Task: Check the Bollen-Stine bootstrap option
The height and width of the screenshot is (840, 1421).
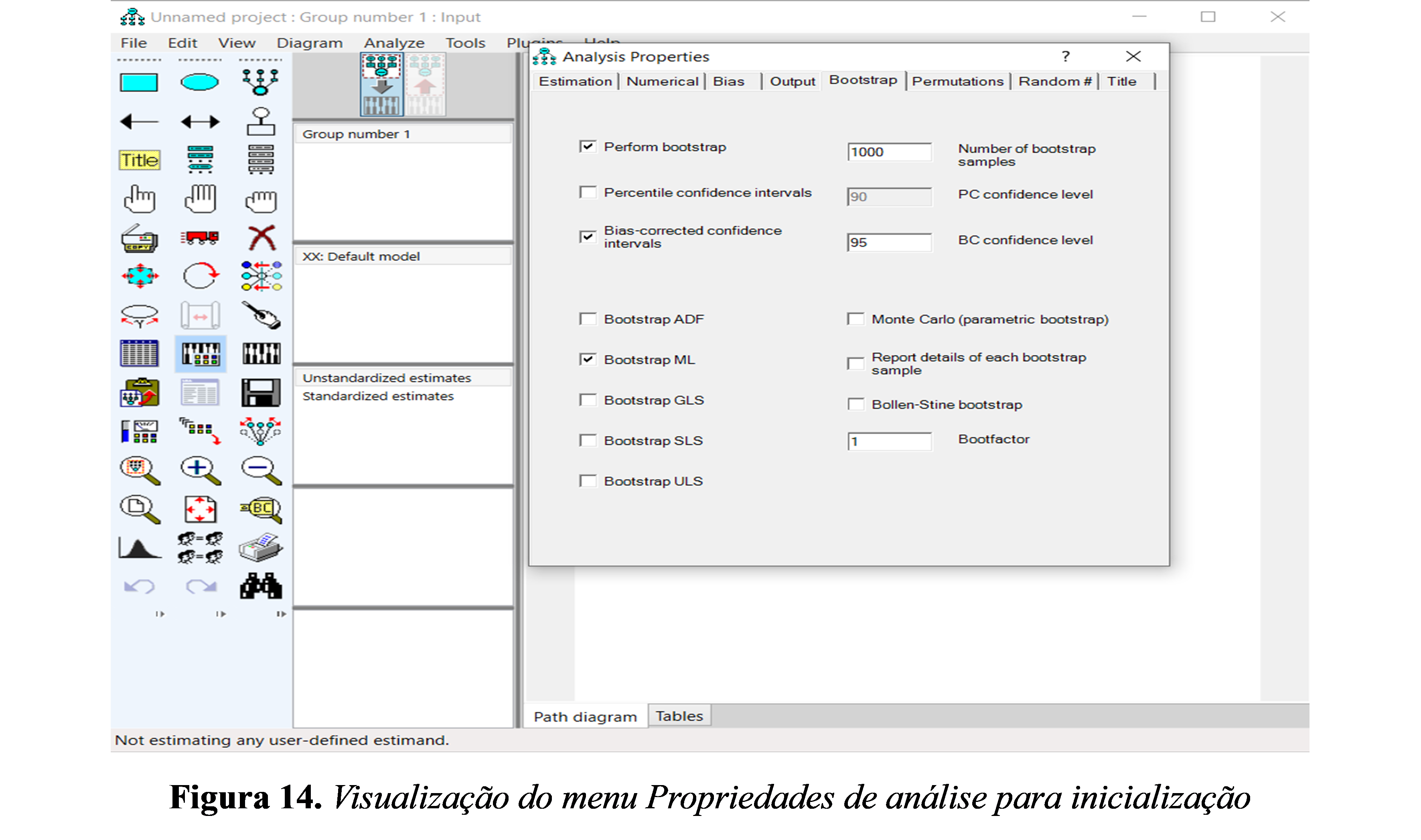Action: [855, 405]
